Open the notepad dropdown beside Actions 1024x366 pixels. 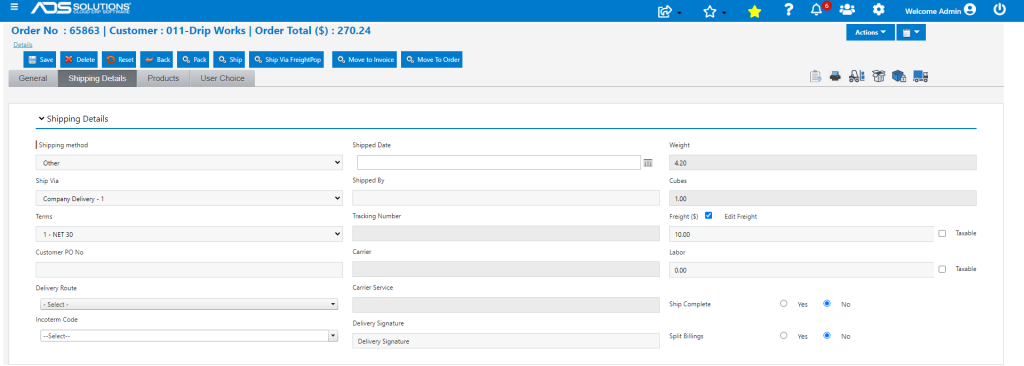pos(911,32)
